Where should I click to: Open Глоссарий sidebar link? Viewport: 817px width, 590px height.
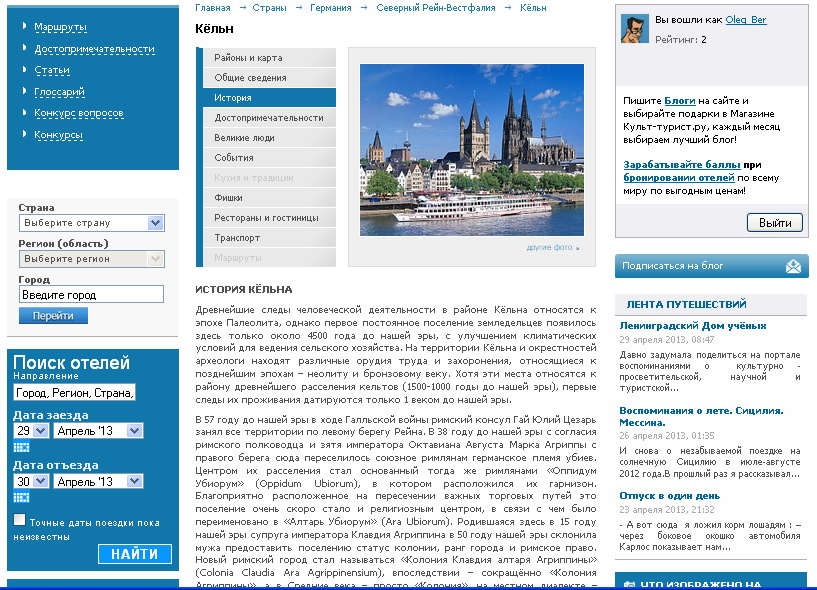click(x=59, y=92)
